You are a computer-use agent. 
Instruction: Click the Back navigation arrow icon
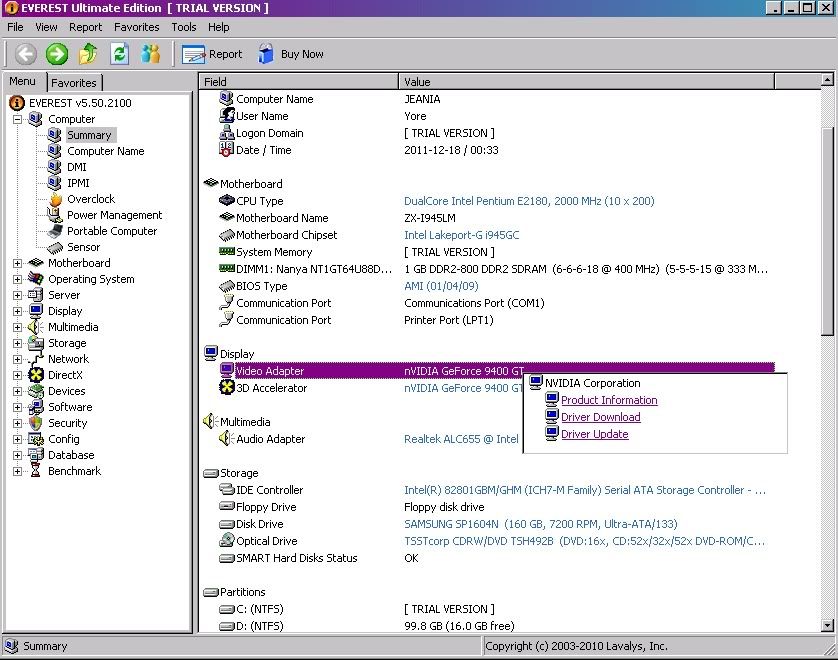coord(26,54)
